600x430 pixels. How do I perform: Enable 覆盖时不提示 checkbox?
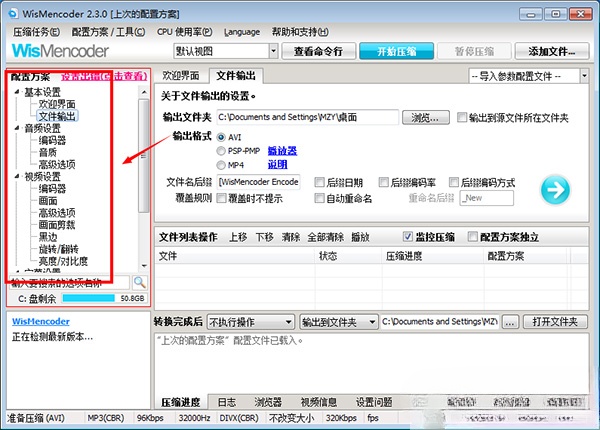tap(222, 198)
